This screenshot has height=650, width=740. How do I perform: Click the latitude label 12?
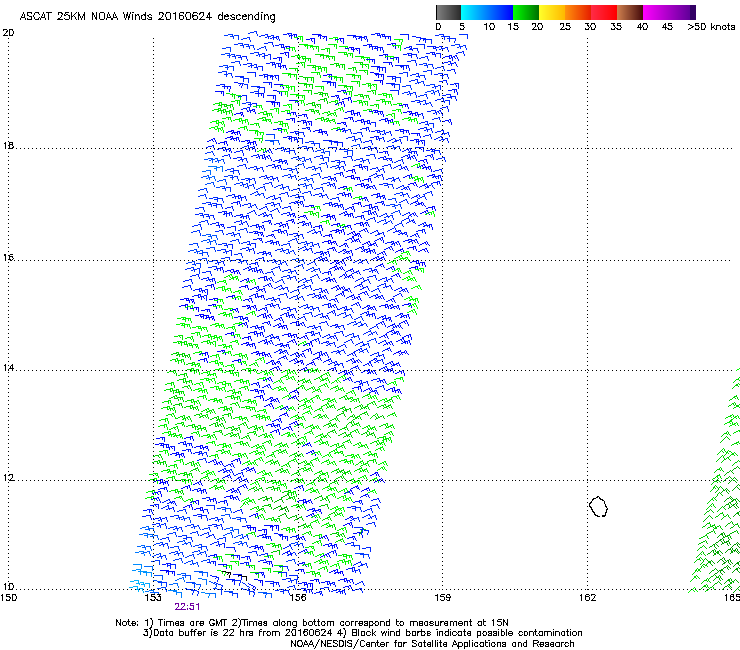click(8, 478)
